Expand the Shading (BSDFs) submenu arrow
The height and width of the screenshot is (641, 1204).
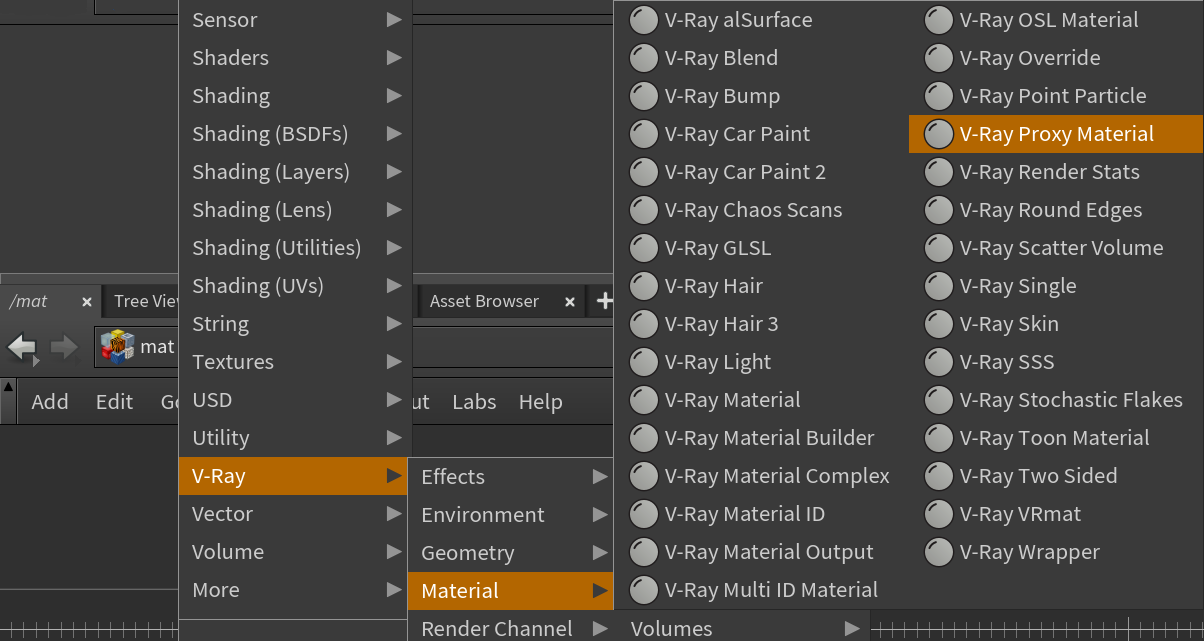point(394,134)
